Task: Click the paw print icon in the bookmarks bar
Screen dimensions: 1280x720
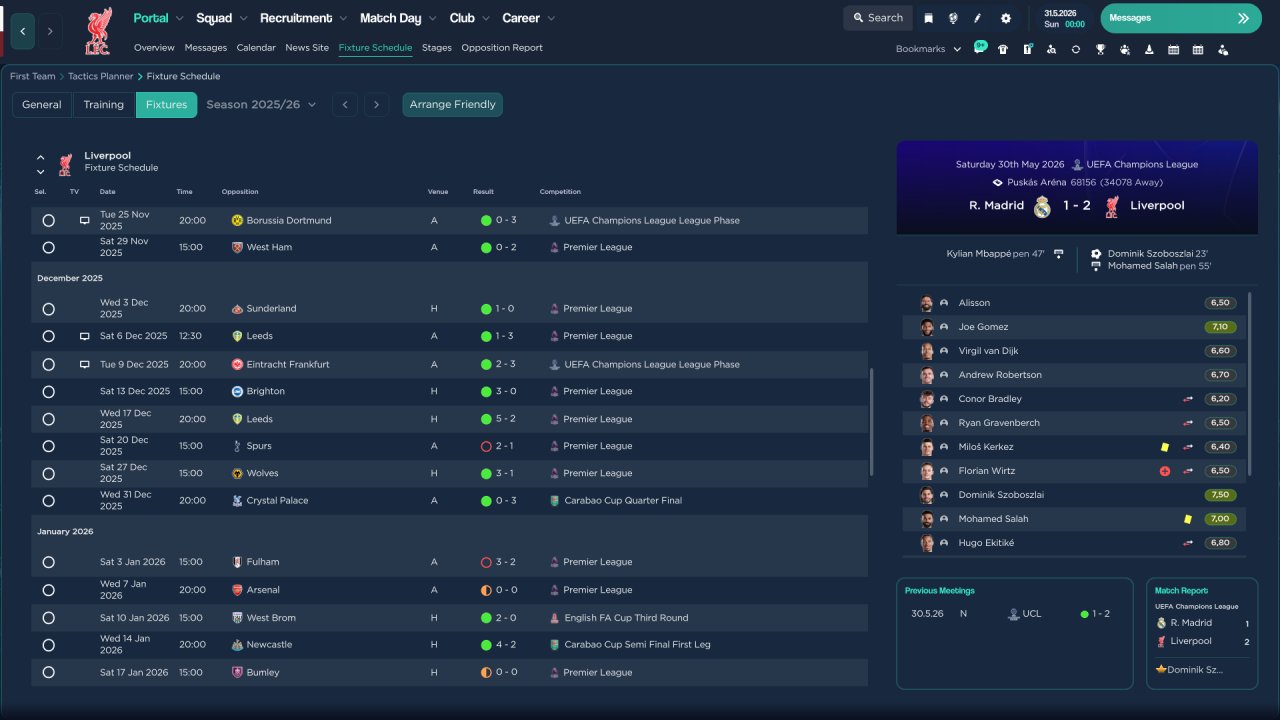Action: [1125, 49]
